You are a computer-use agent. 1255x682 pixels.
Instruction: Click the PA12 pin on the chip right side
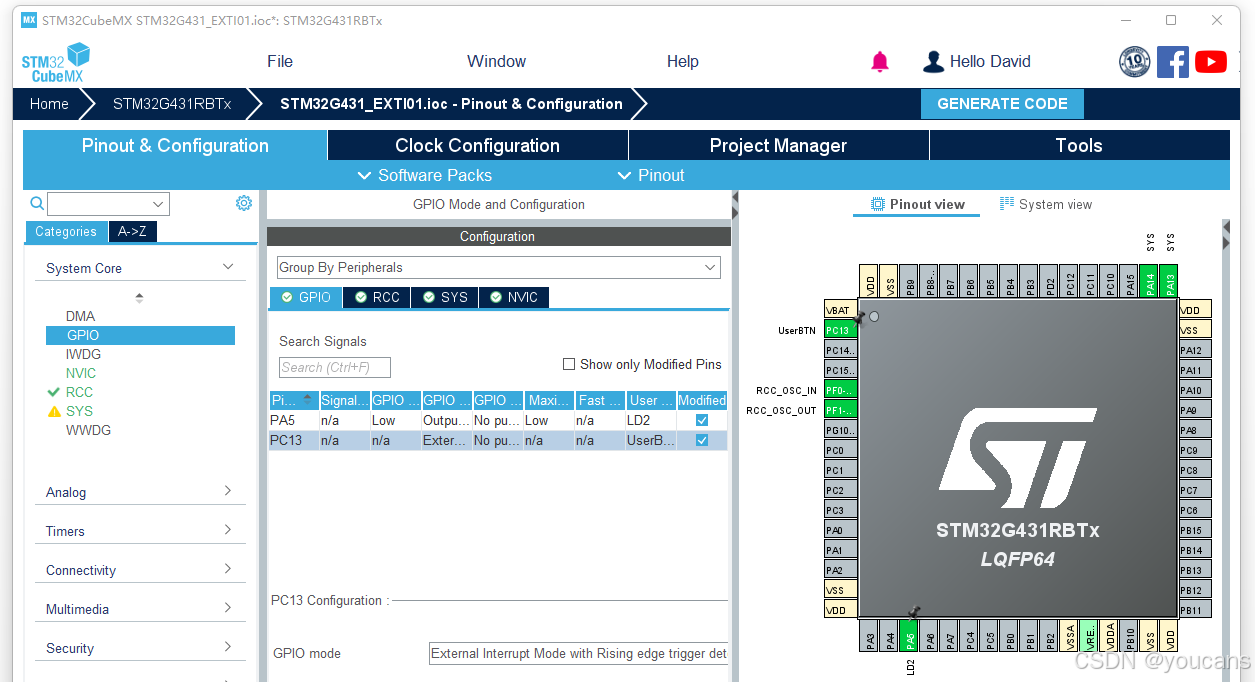(1193, 350)
